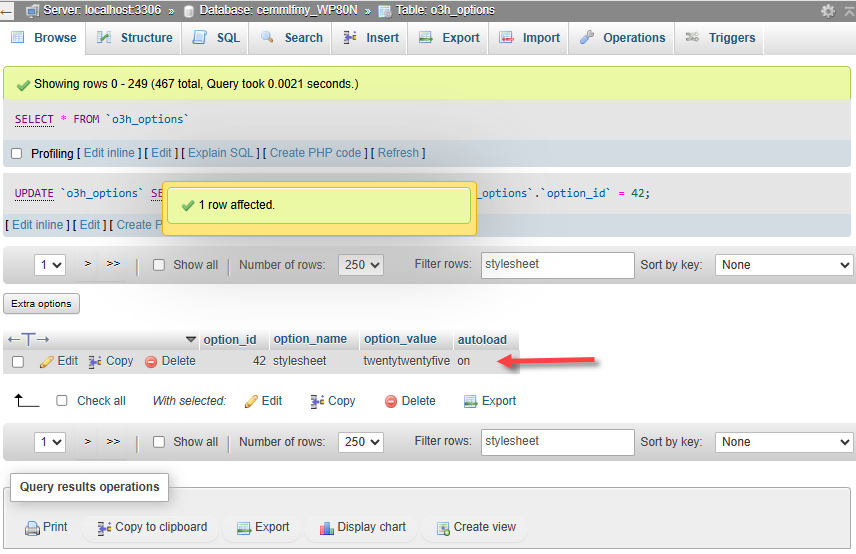This screenshot has width=856, height=554.
Task: Go to the Operations tab
Action: click(622, 38)
